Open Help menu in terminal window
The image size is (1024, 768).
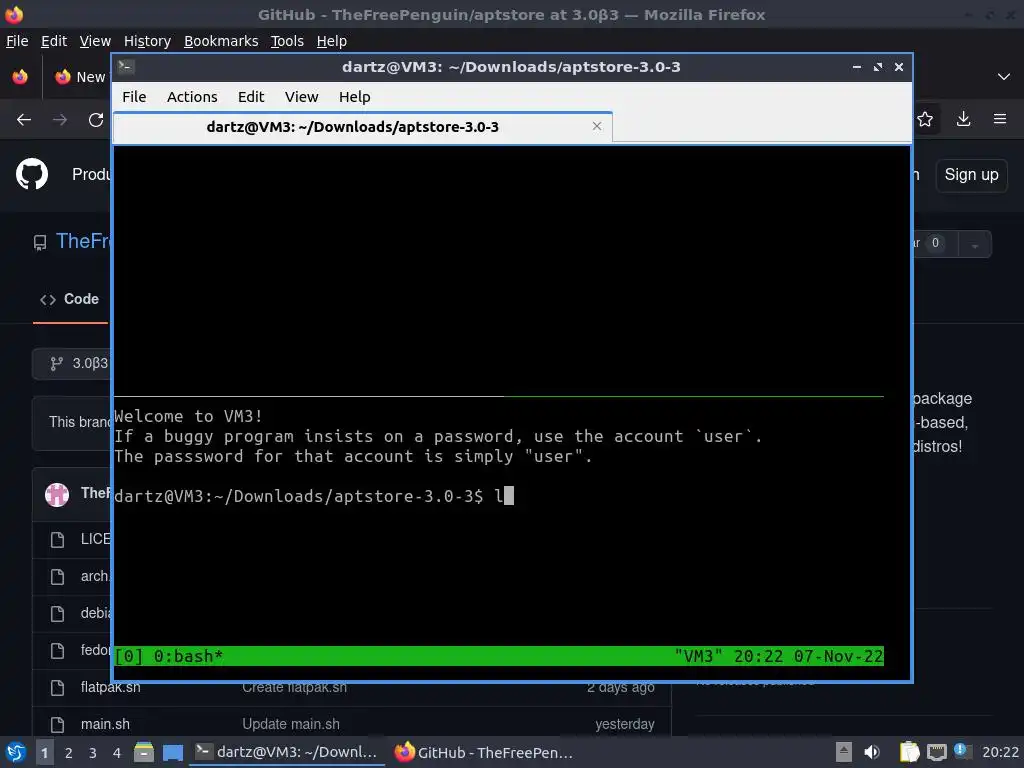tap(355, 97)
